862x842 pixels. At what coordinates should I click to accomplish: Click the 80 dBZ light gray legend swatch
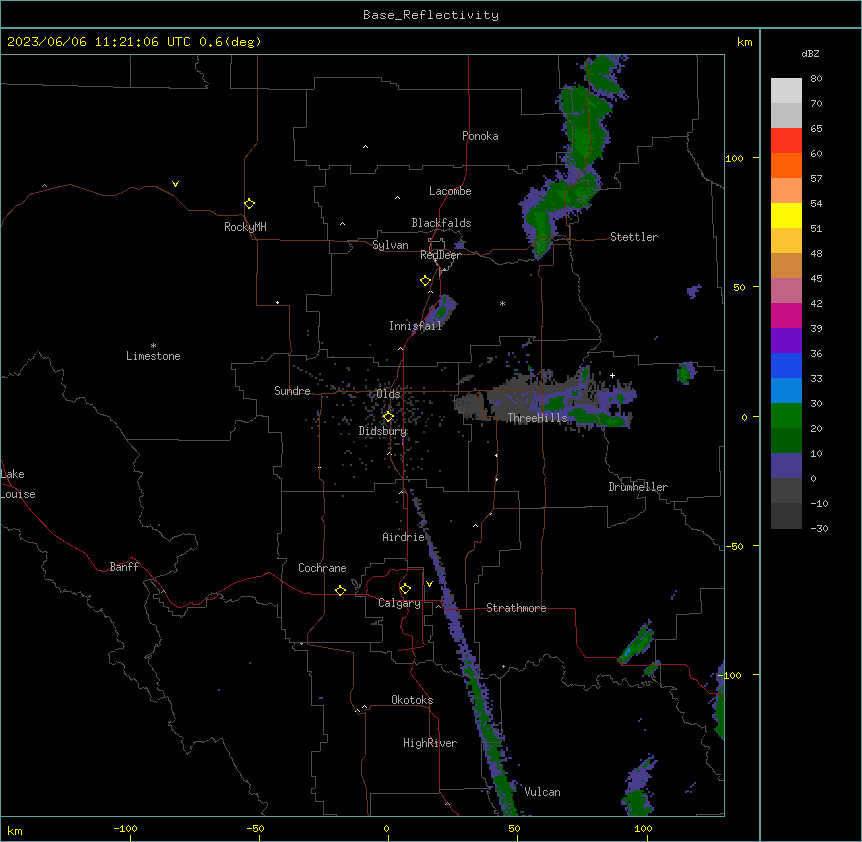point(786,91)
